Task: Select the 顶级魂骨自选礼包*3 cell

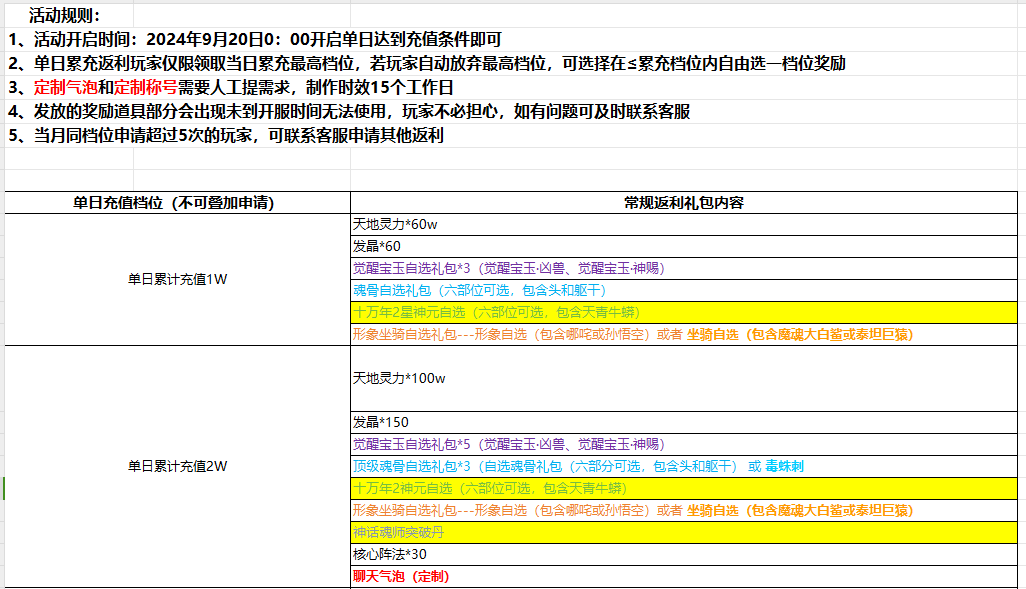Action: 578,466
